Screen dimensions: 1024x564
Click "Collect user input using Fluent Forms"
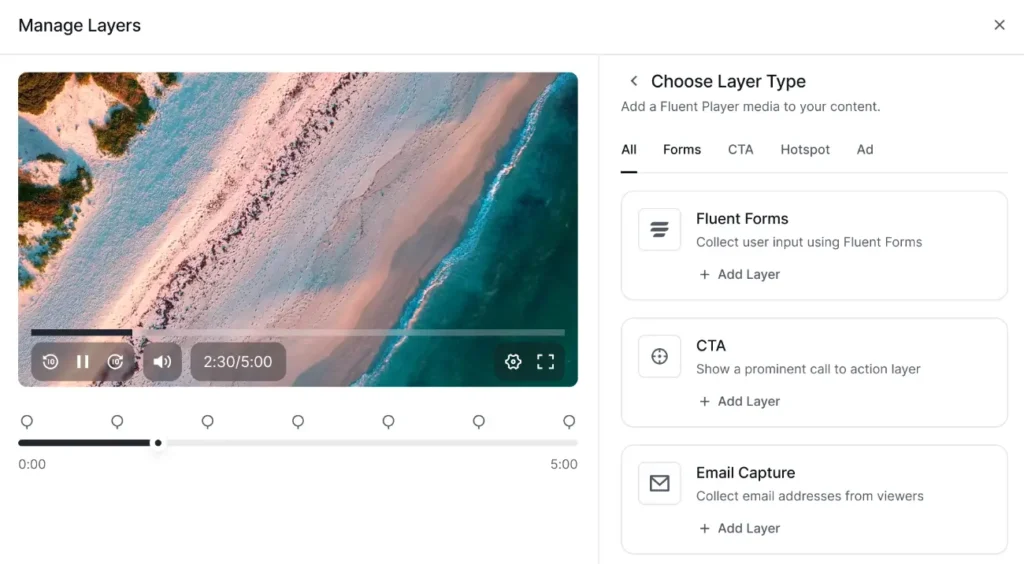[808, 242]
